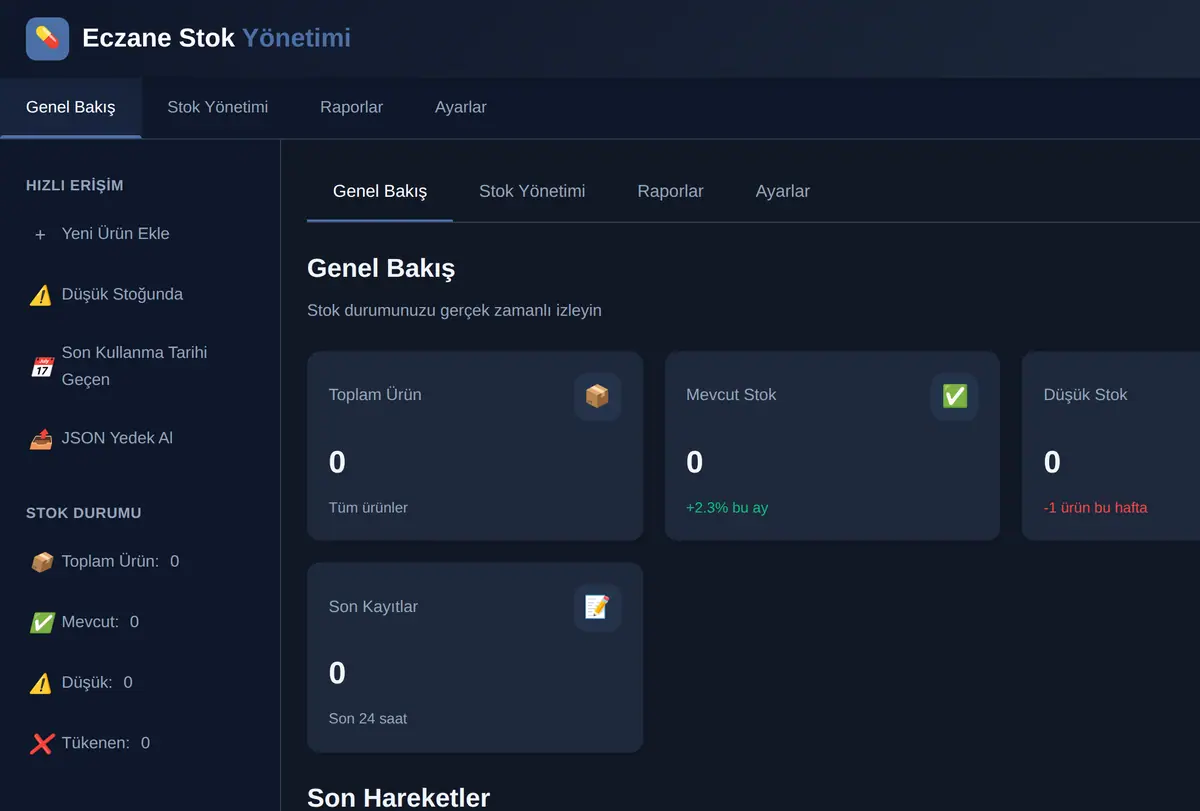This screenshot has width=1200, height=811.
Task: Click the HIZLI ERİŞİM sidebar heading
Action: click(75, 185)
